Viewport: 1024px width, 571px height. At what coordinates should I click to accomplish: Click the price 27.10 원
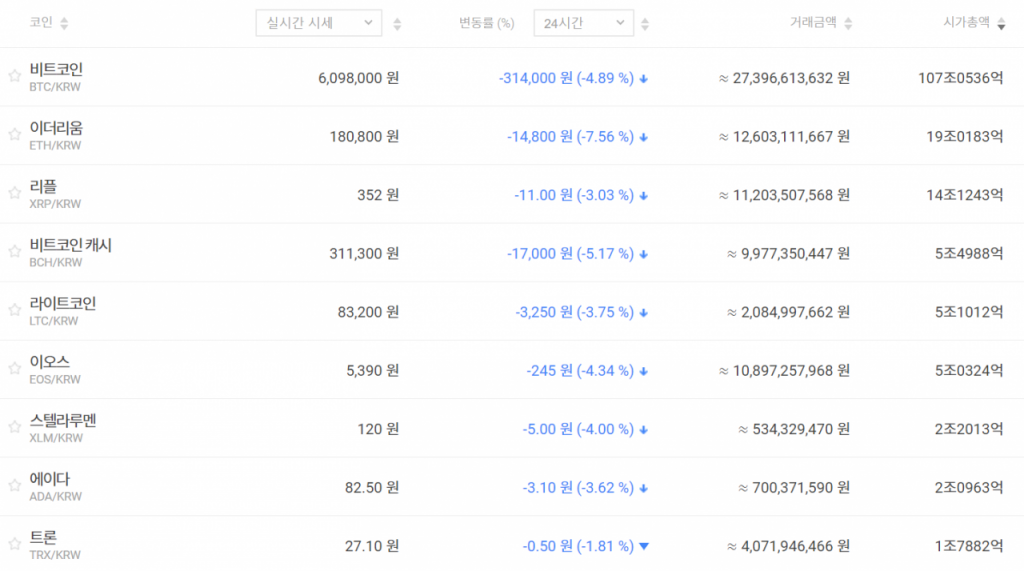pyautogui.click(x=372, y=546)
